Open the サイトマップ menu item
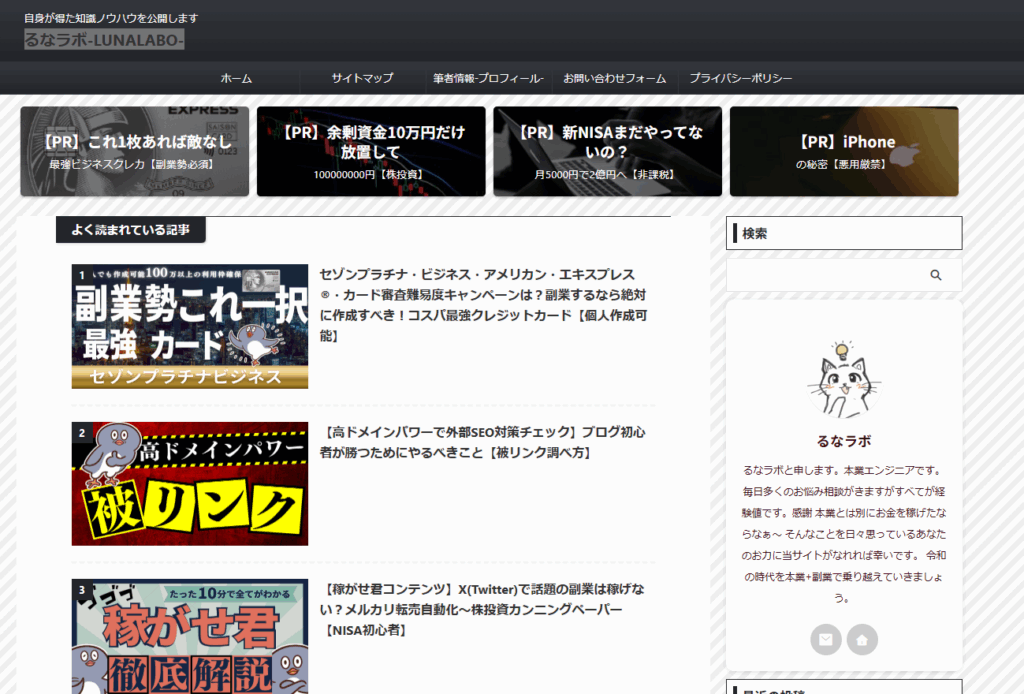Viewport: 1024px width, 694px height. pyautogui.click(x=362, y=78)
